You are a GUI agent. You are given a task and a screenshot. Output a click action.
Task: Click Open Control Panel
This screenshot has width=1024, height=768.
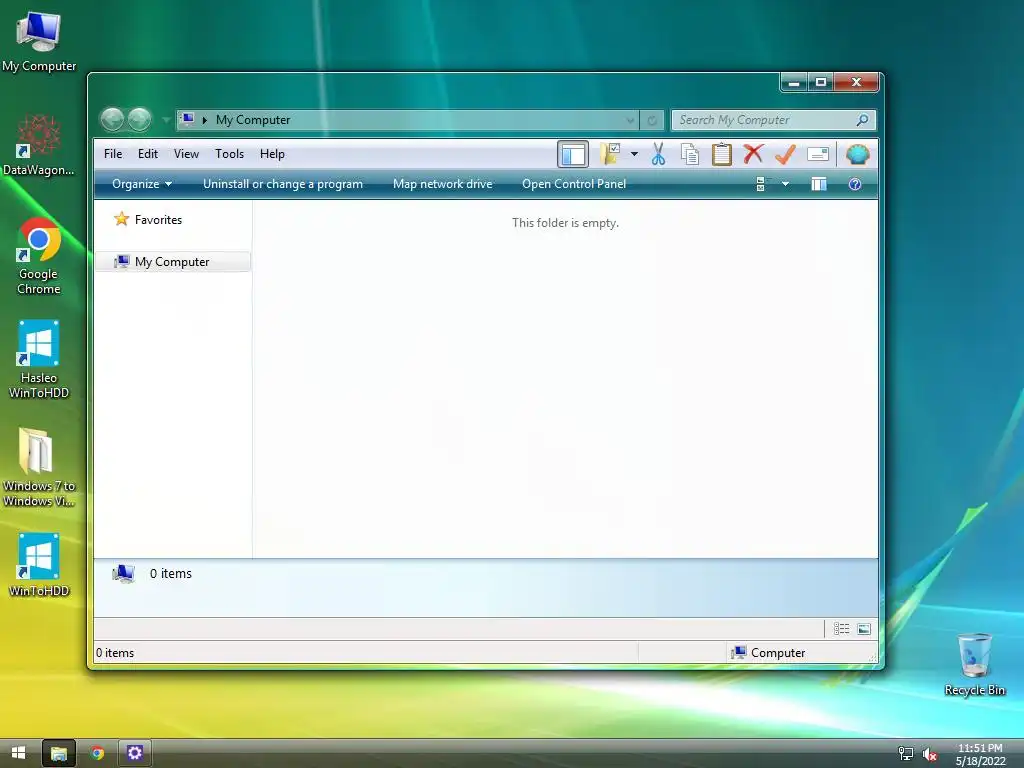[574, 184]
